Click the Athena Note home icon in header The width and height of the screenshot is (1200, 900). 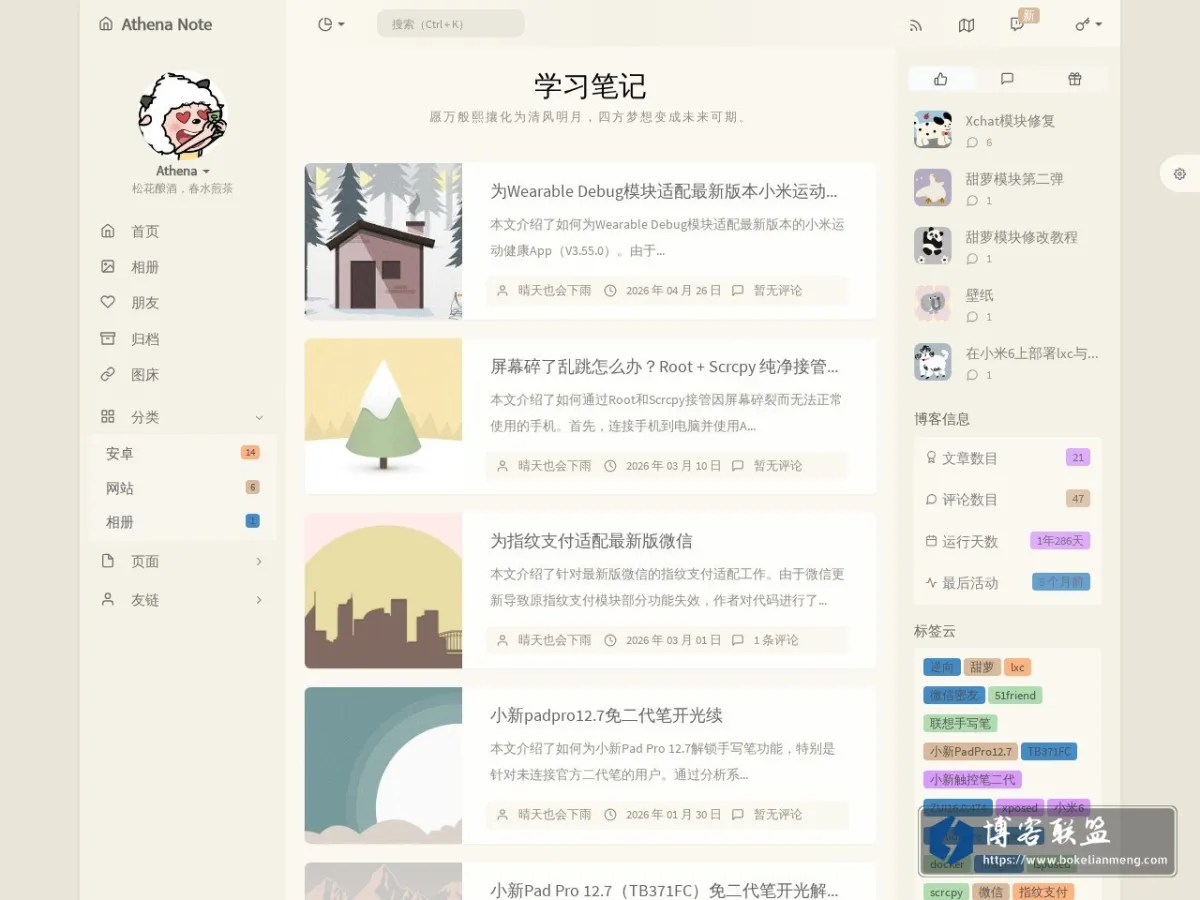106,24
